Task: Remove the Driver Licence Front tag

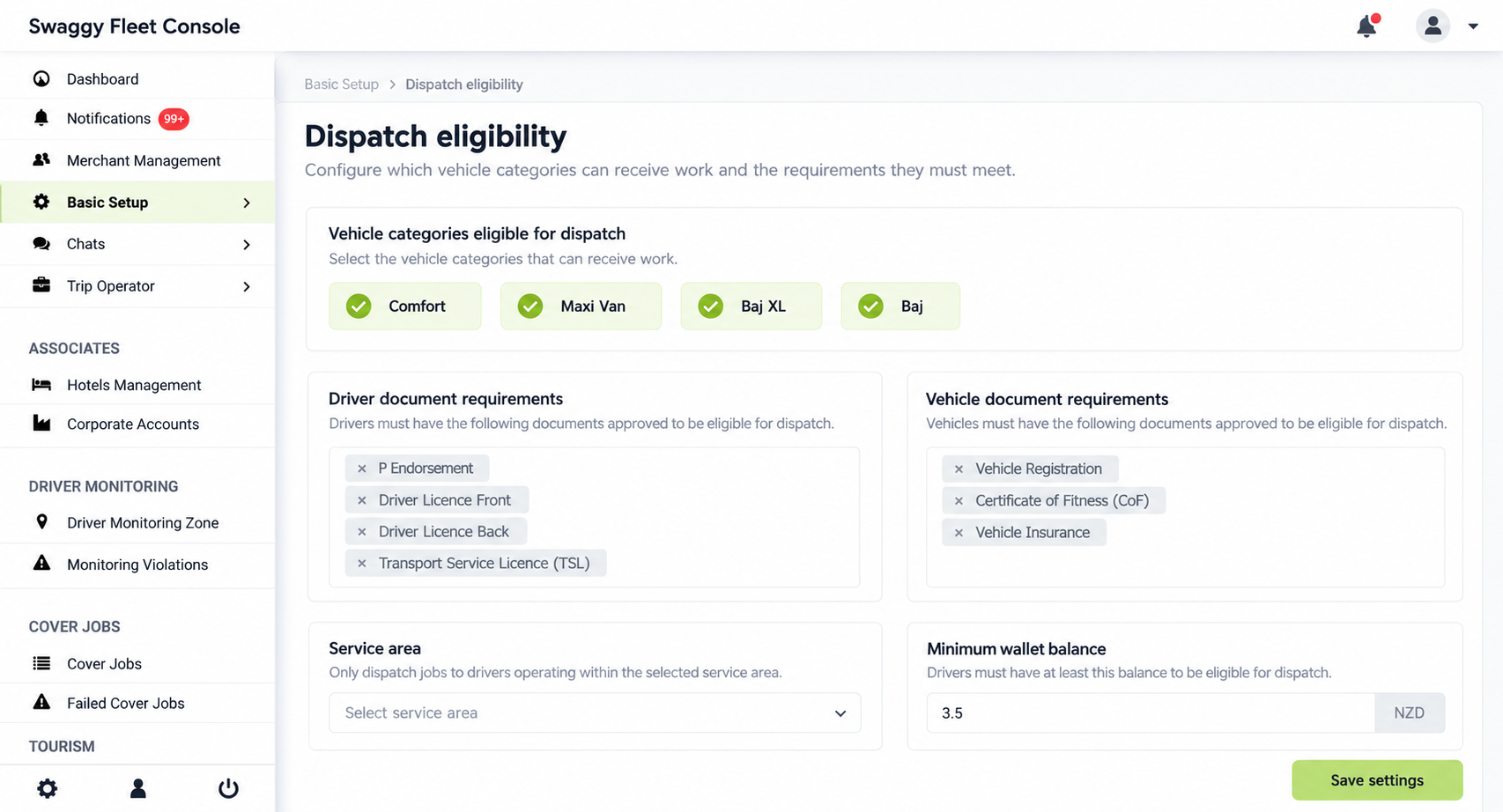Action: (x=362, y=500)
